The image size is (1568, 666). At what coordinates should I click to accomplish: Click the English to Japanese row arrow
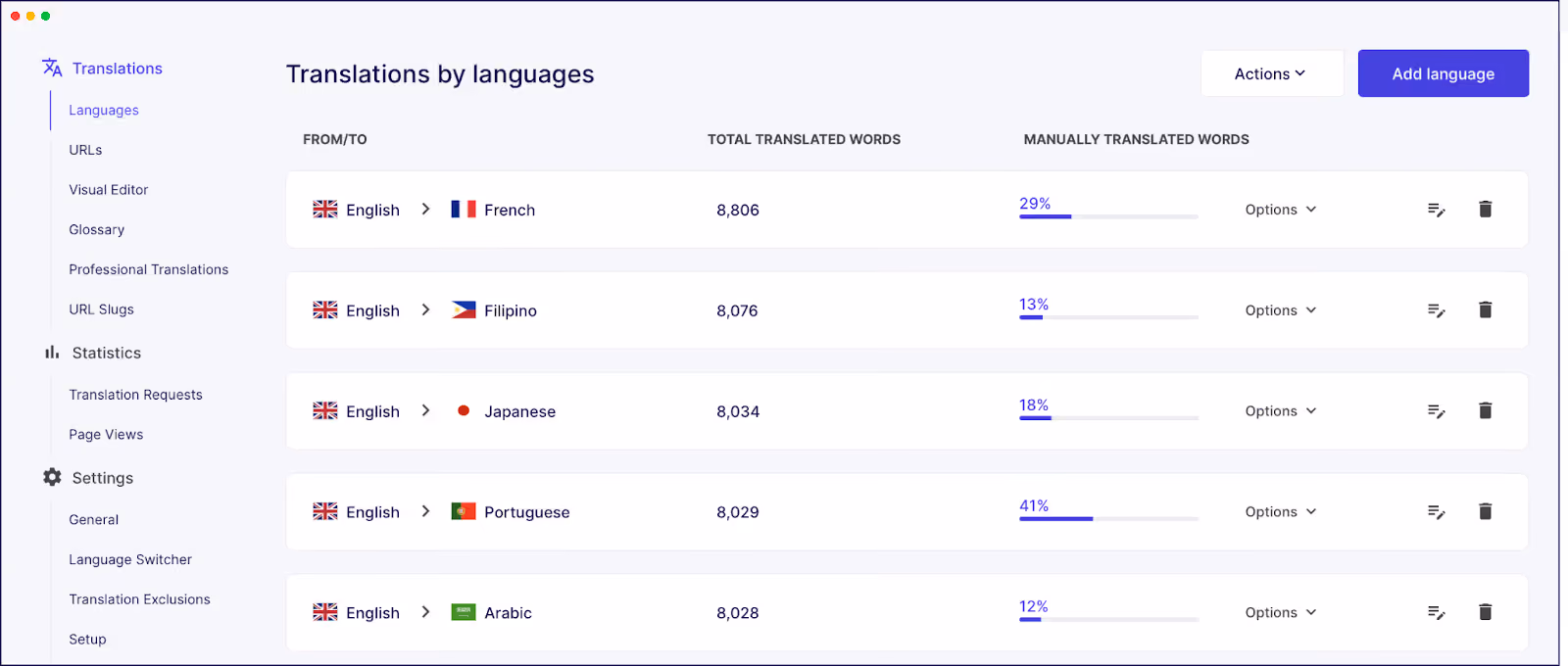tap(425, 410)
